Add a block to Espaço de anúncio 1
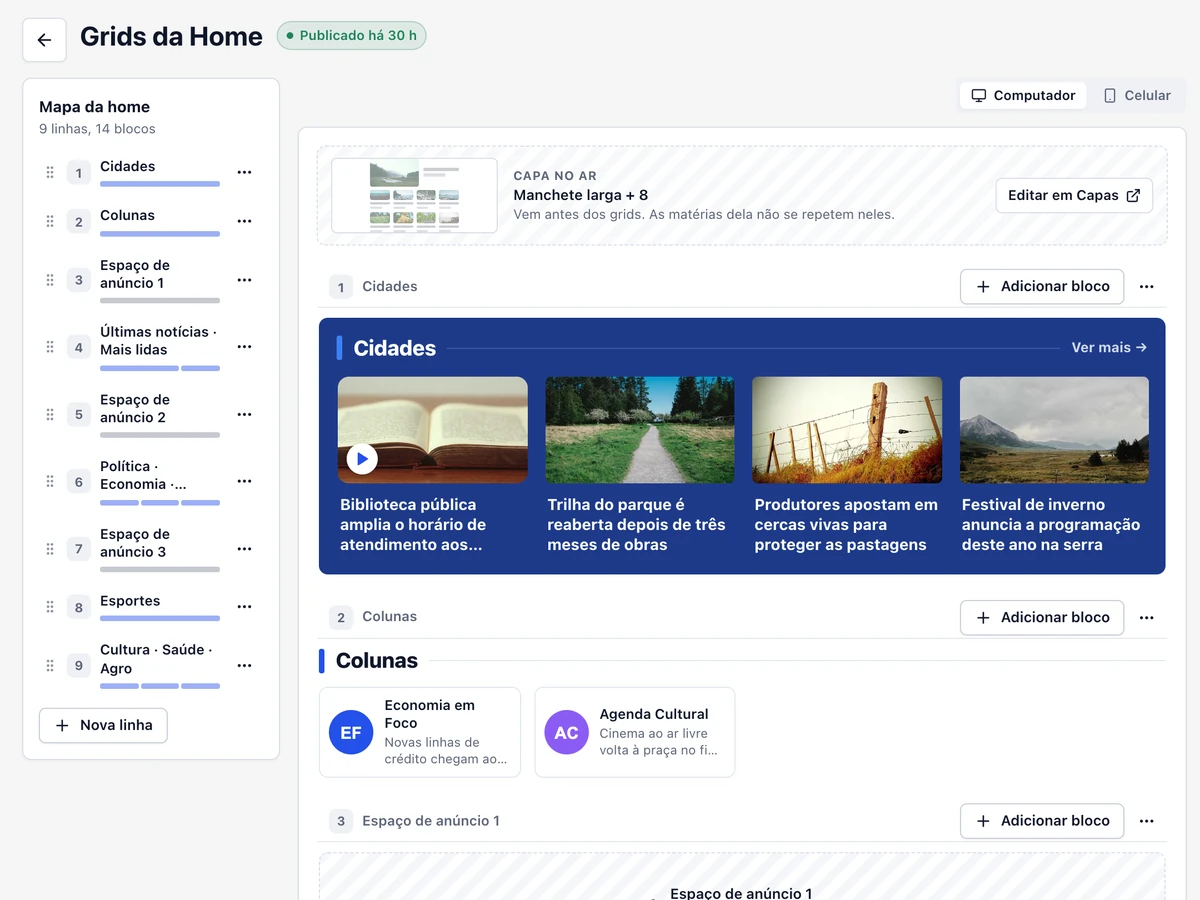1200x900 pixels. [x=1042, y=821]
